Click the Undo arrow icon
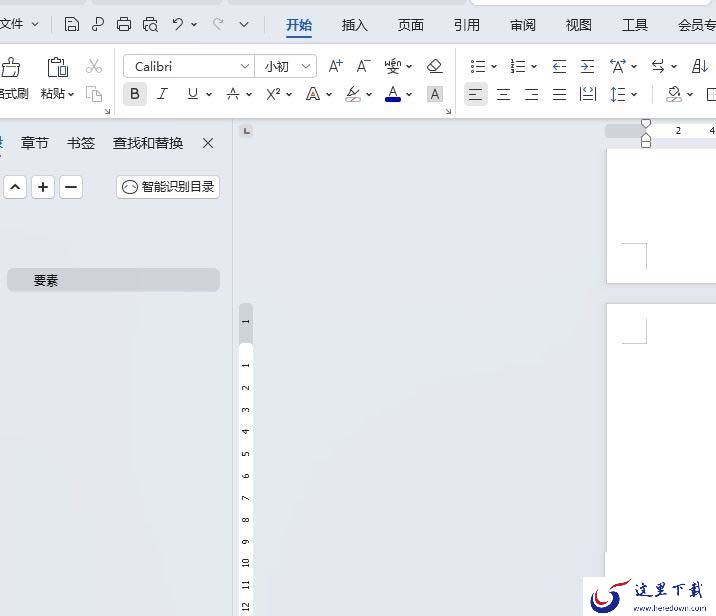Image resolution: width=716 pixels, height=616 pixels. pyautogui.click(x=178, y=24)
